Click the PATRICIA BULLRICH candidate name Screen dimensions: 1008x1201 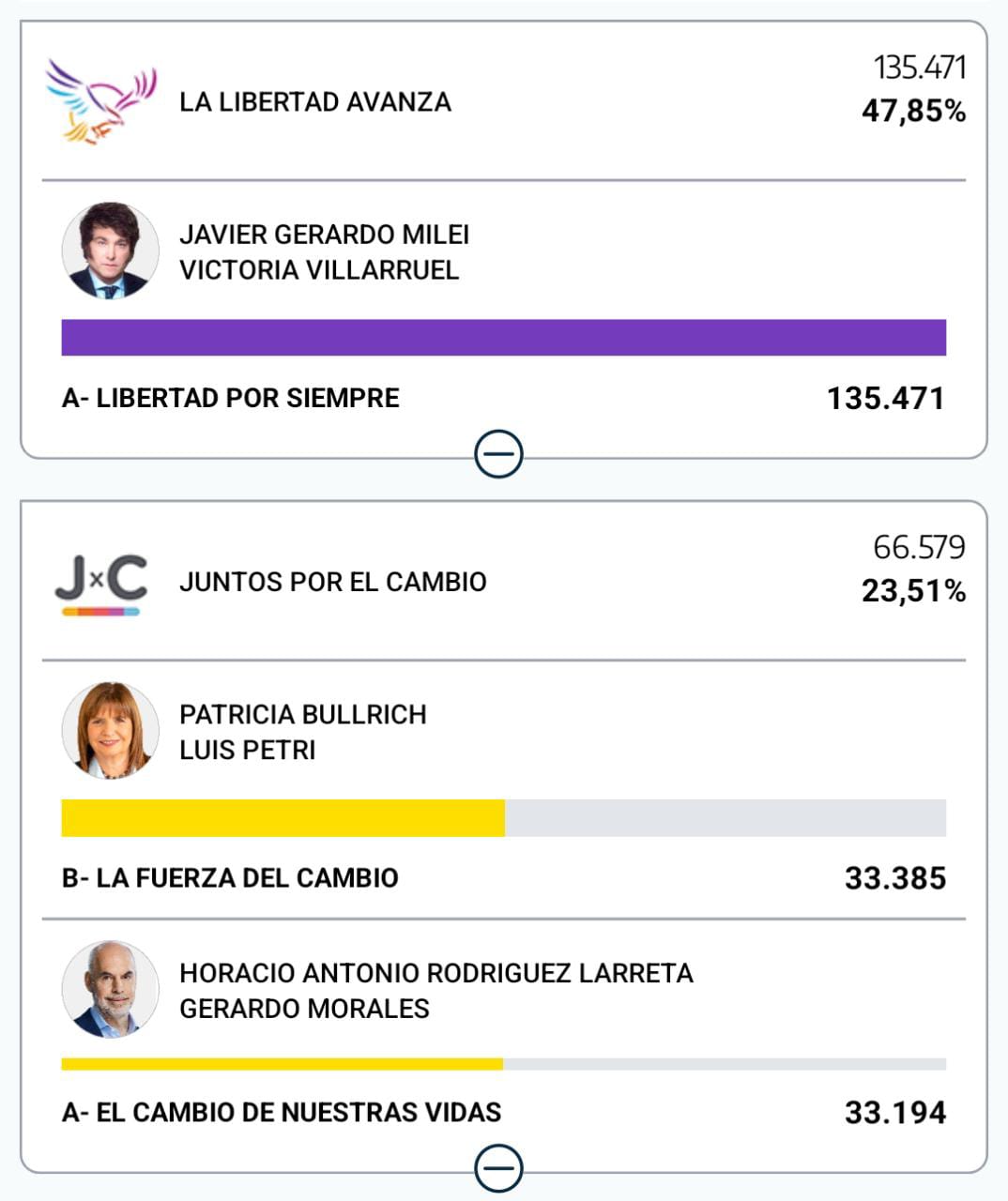pos(302,715)
